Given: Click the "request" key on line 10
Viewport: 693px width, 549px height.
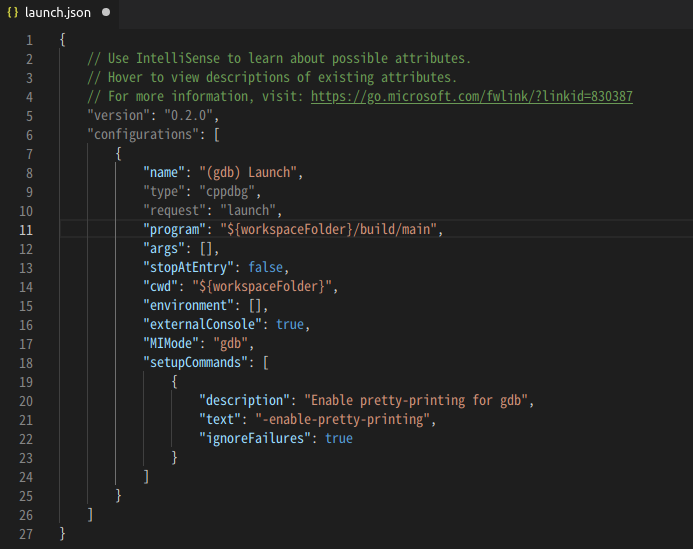Looking at the screenshot, I should click(174, 210).
